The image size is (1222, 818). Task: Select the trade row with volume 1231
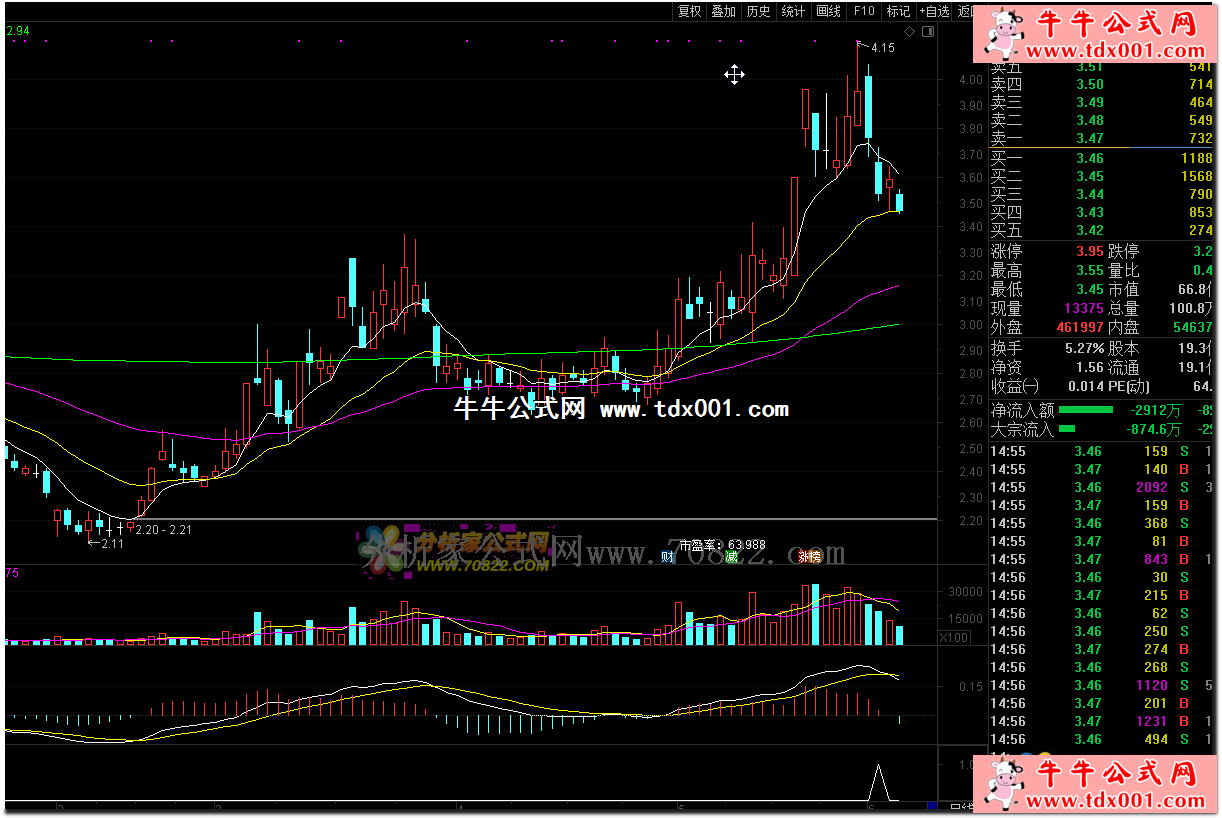point(1101,721)
